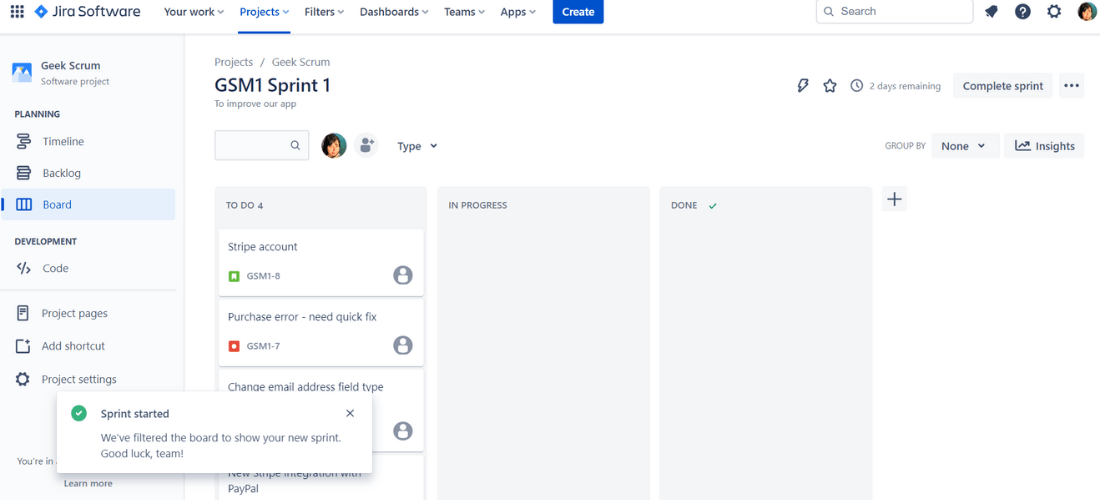Open the app switcher grid icon

[17, 12]
